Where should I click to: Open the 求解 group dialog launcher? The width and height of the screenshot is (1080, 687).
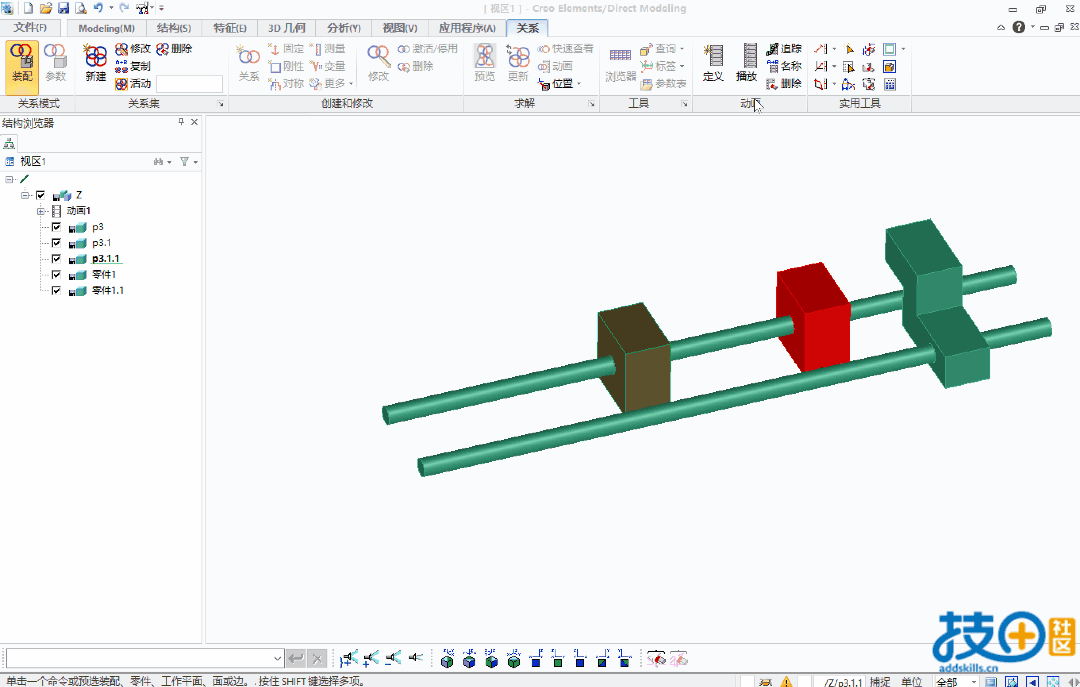coord(592,104)
